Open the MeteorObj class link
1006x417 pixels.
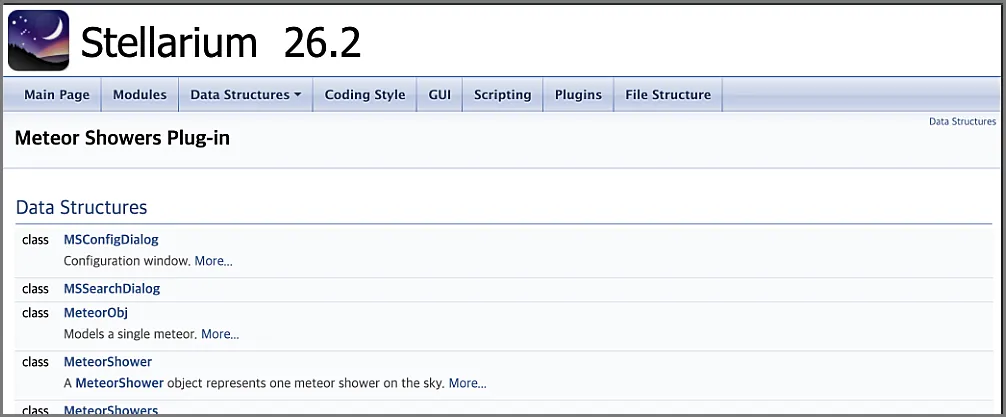coord(96,312)
